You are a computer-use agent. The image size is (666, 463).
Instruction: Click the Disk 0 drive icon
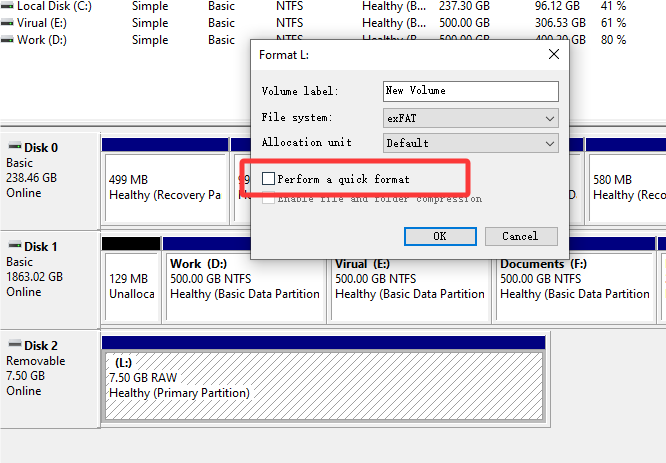click(14, 147)
